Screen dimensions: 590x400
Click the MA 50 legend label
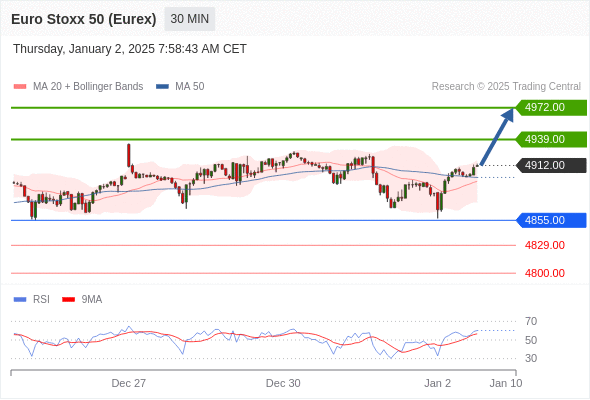tap(190, 87)
